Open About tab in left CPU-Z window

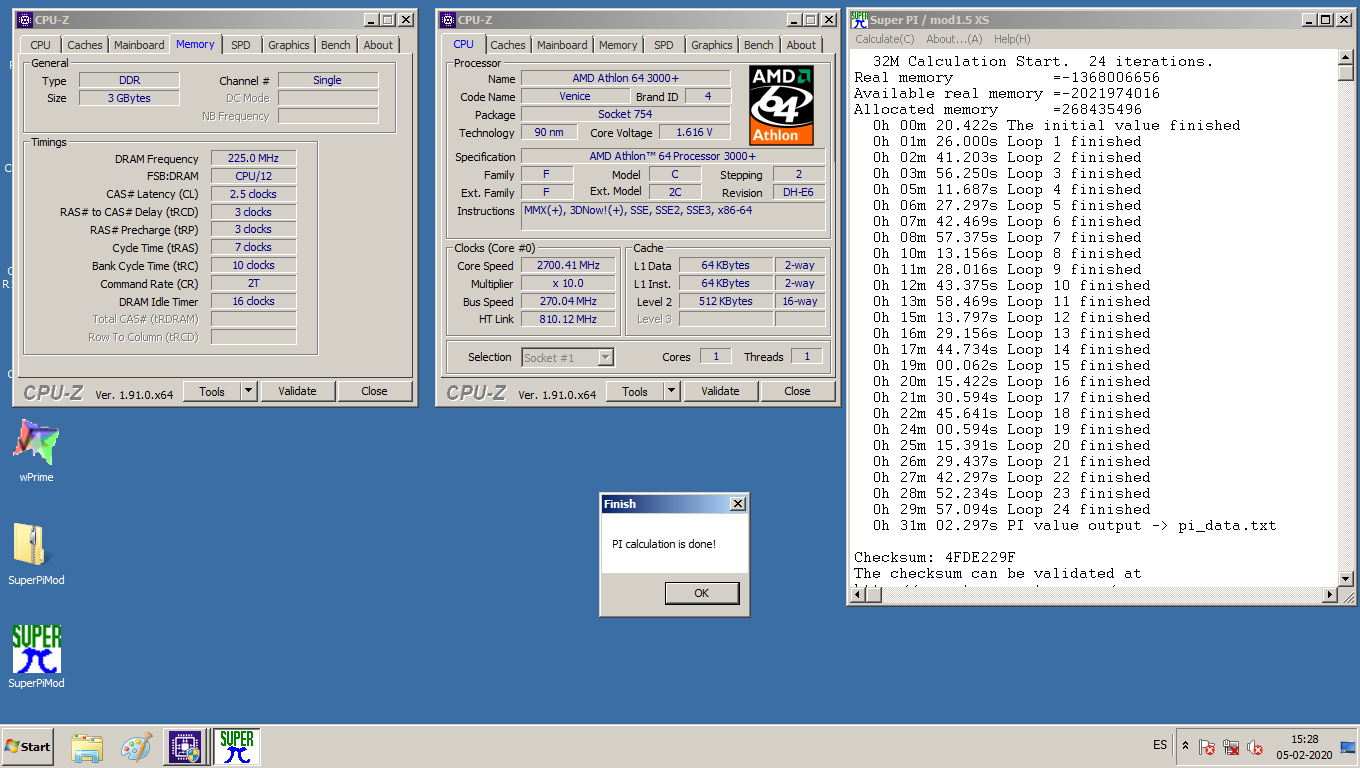tap(378, 45)
